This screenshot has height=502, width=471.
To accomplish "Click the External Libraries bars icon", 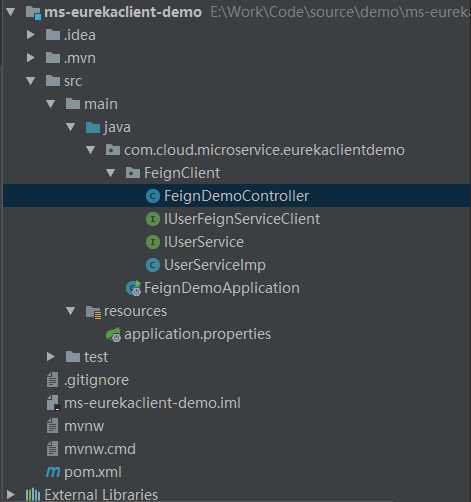I will (33, 495).
